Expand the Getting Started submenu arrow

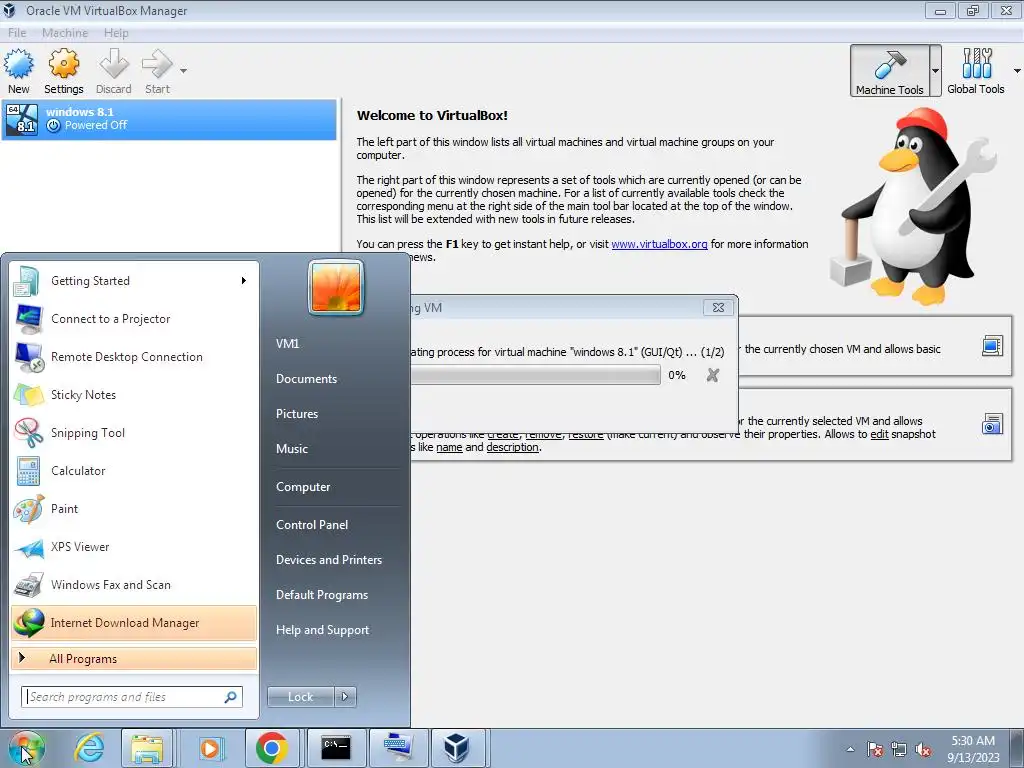coord(244,281)
